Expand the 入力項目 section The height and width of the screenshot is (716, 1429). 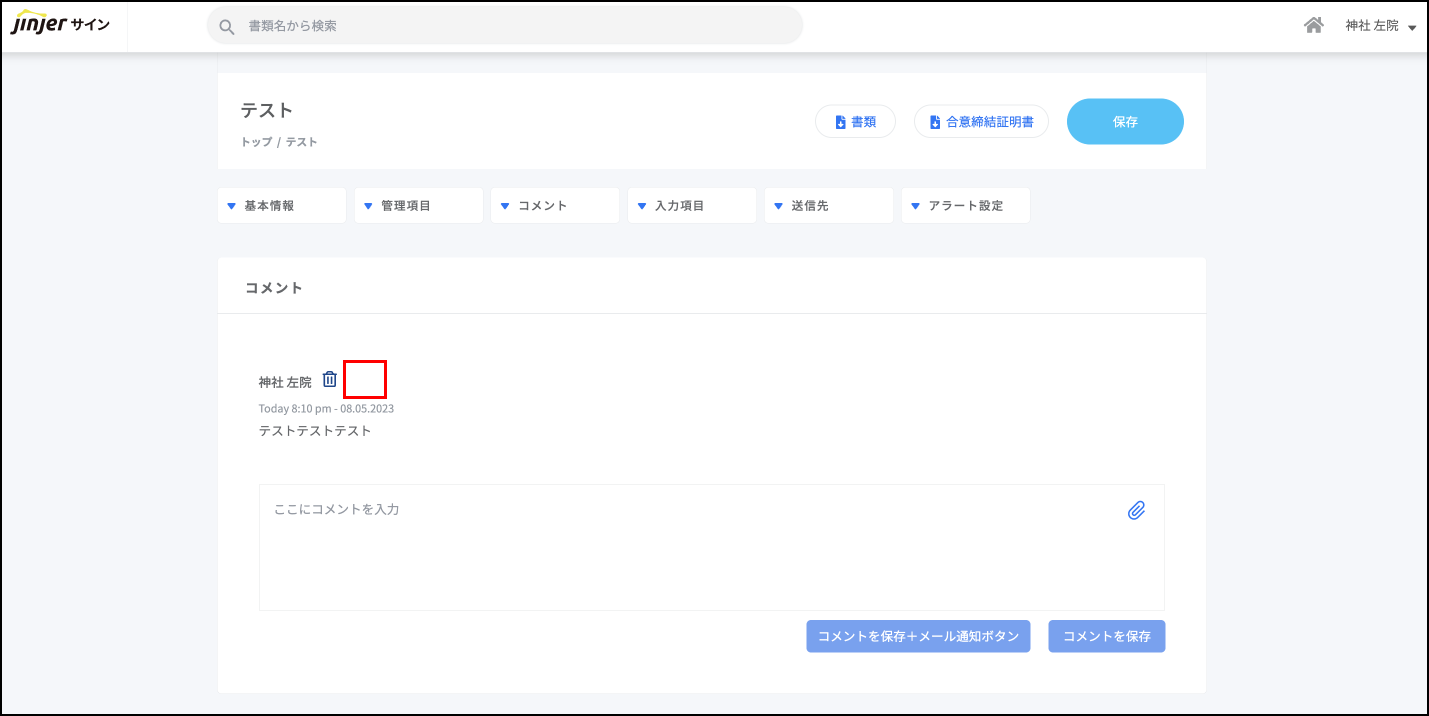[x=692, y=205]
